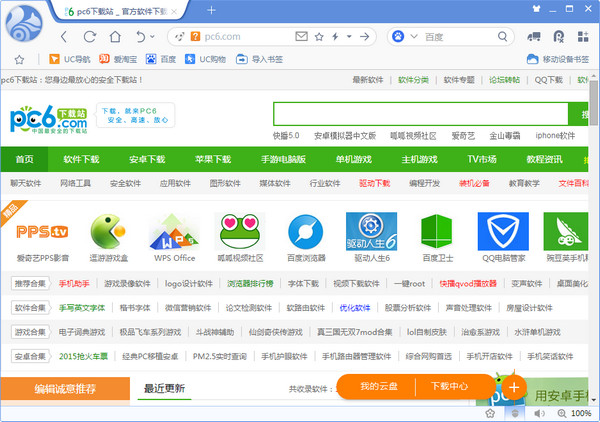Screen dimensions: 600x422
Task: Click the 编辑诚意推荐 orange header
Action: coord(65,389)
